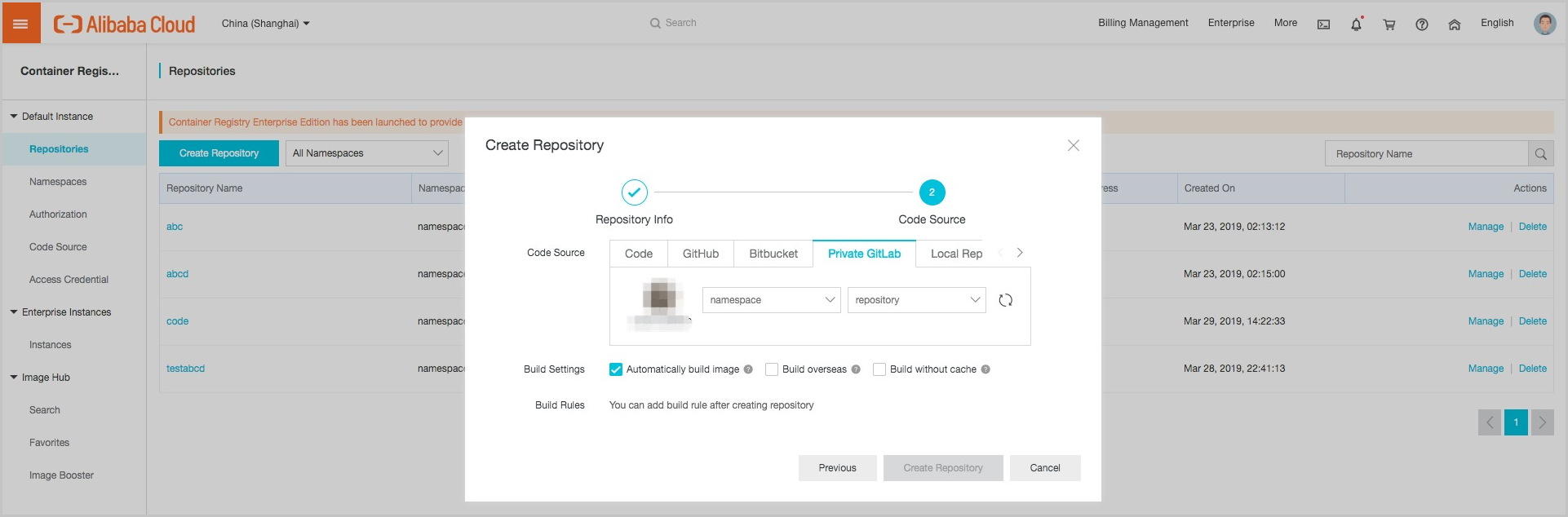Switch to the GitHub tab
The image size is (1568, 517).
point(701,254)
